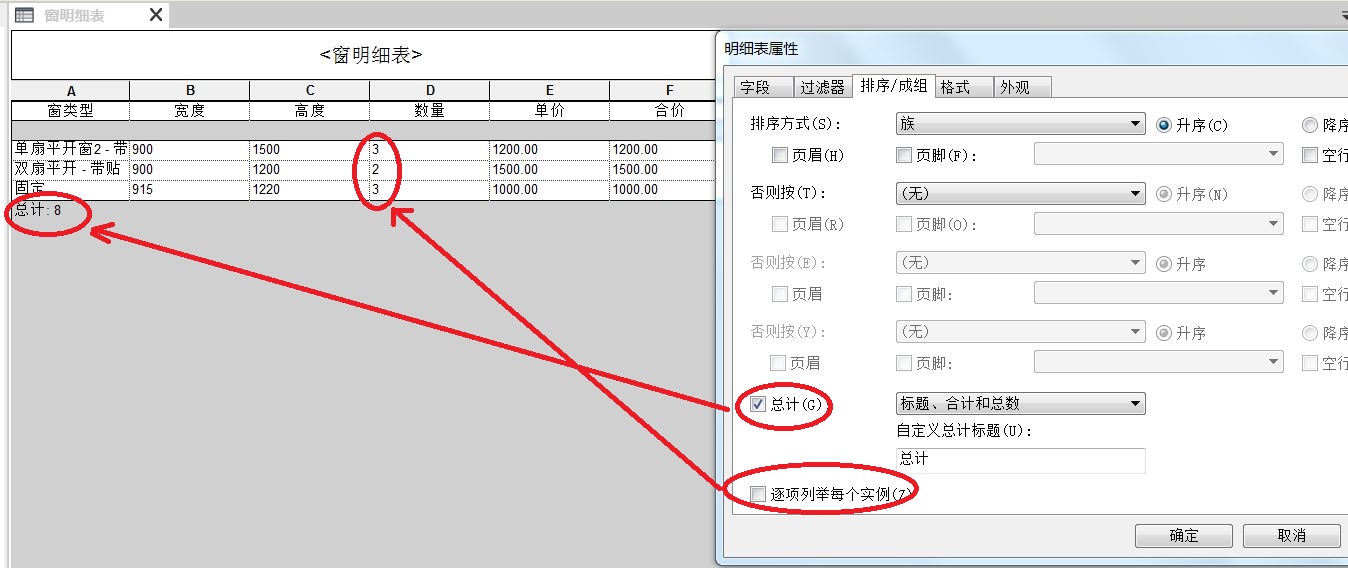Click the 数量 header cell
The height and width of the screenshot is (568, 1348).
[x=429, y=110]
